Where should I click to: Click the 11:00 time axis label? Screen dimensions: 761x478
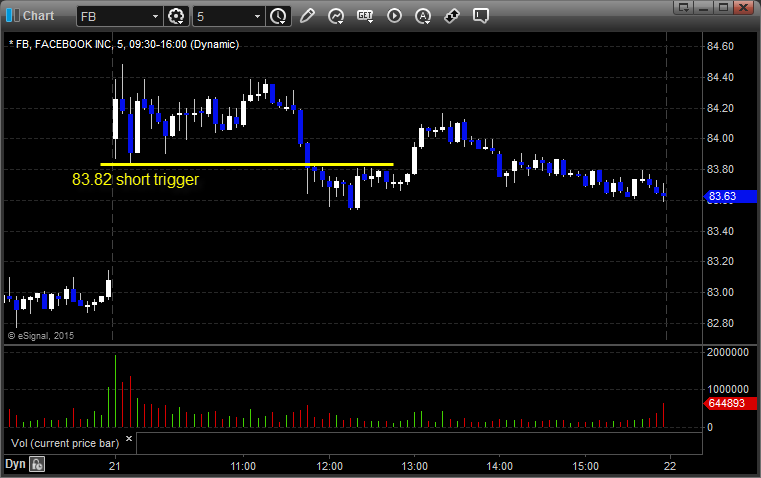coord(243,466)
